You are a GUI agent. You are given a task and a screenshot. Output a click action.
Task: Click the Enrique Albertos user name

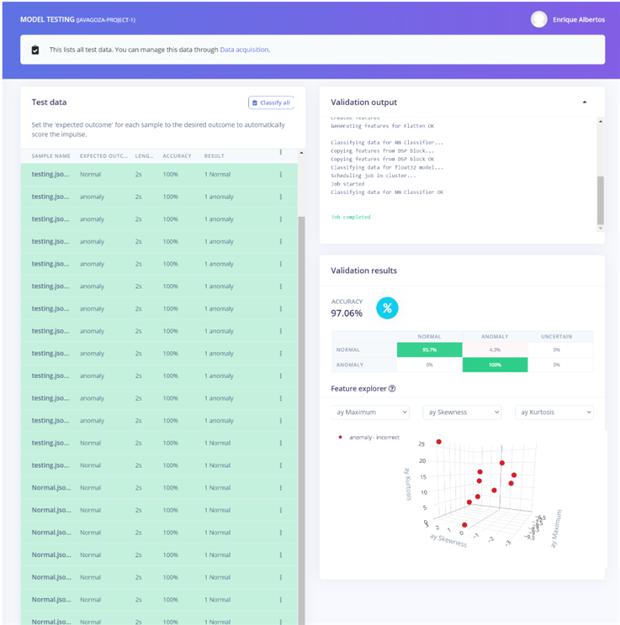579,20
